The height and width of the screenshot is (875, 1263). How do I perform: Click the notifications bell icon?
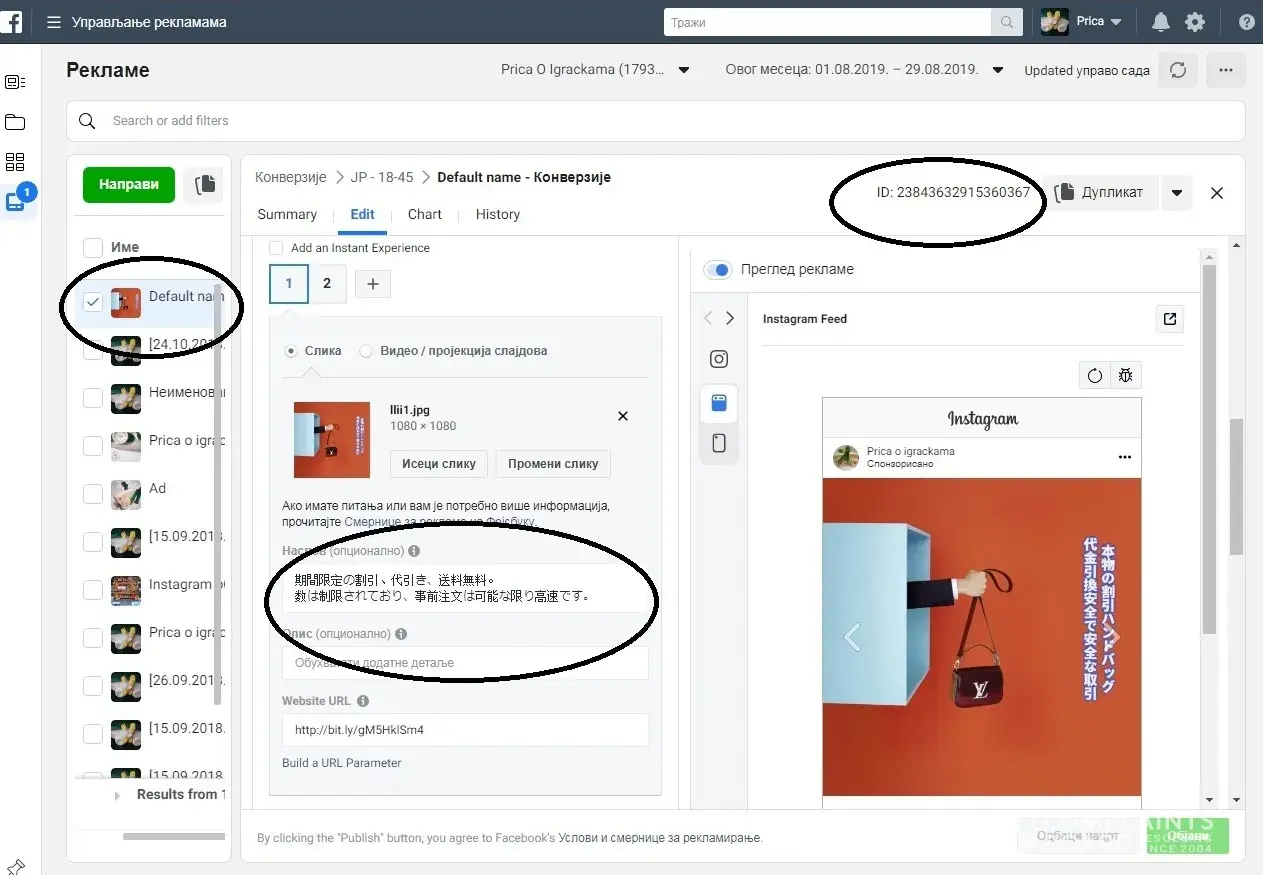[1160, 22]
